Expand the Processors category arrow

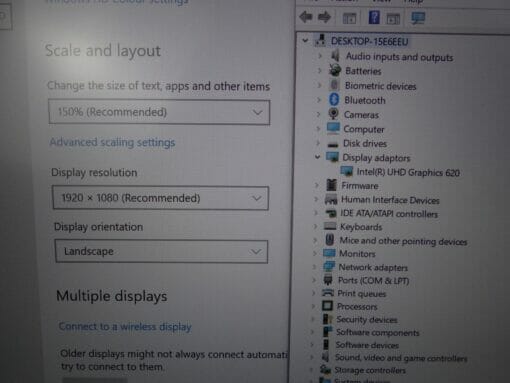(x=313, y=306)
